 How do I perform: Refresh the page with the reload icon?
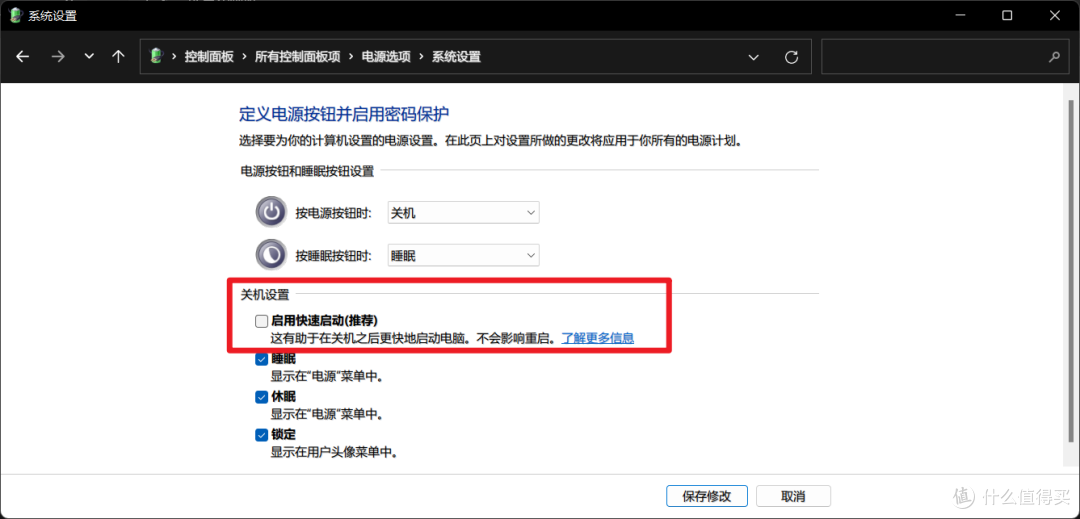coord(791,56)
